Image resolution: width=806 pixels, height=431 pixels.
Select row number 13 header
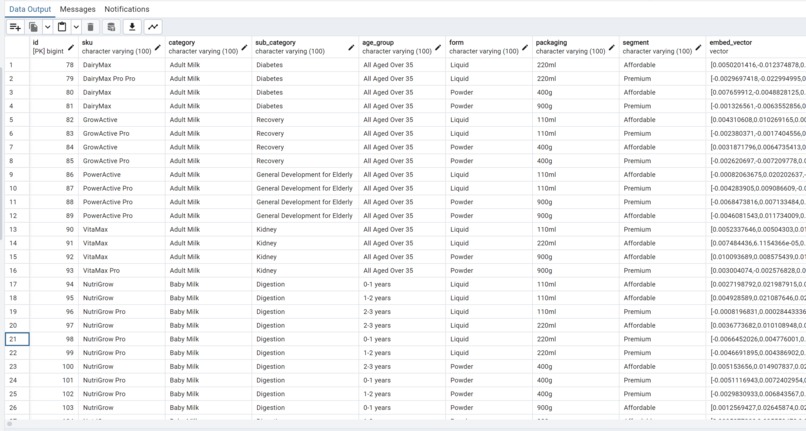(17, 229)
